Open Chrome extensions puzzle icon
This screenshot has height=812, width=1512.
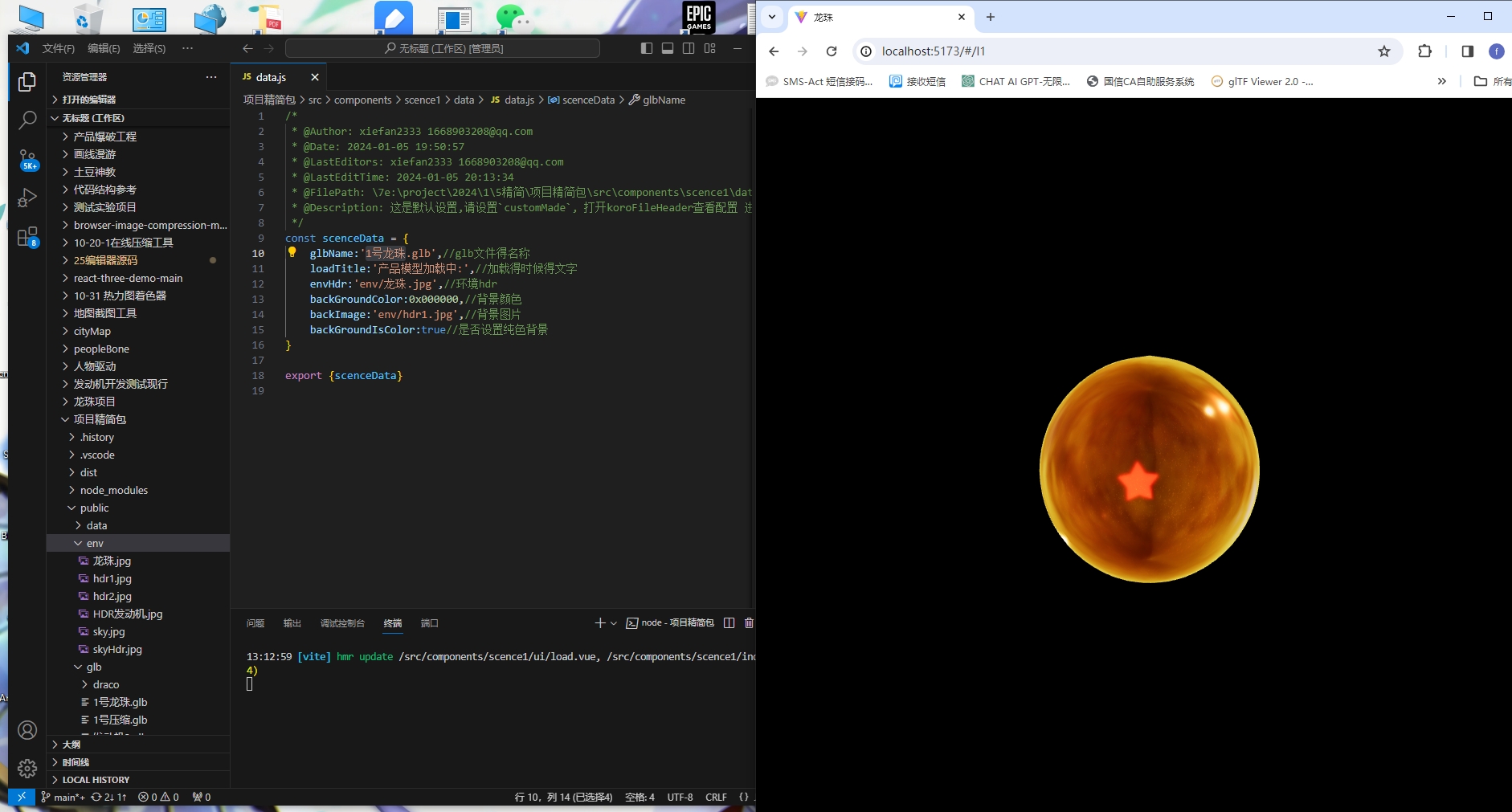pyautogui.click(x=1424, y=51)
